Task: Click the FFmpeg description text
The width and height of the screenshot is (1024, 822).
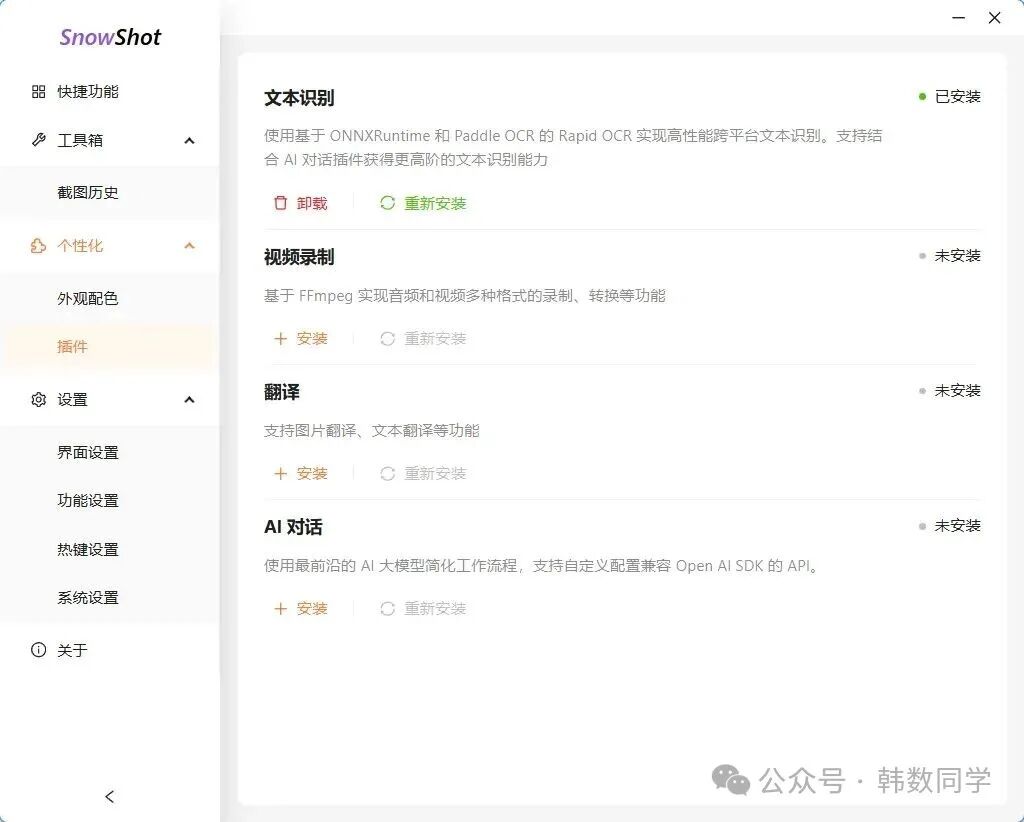Action: pos(464,296)
